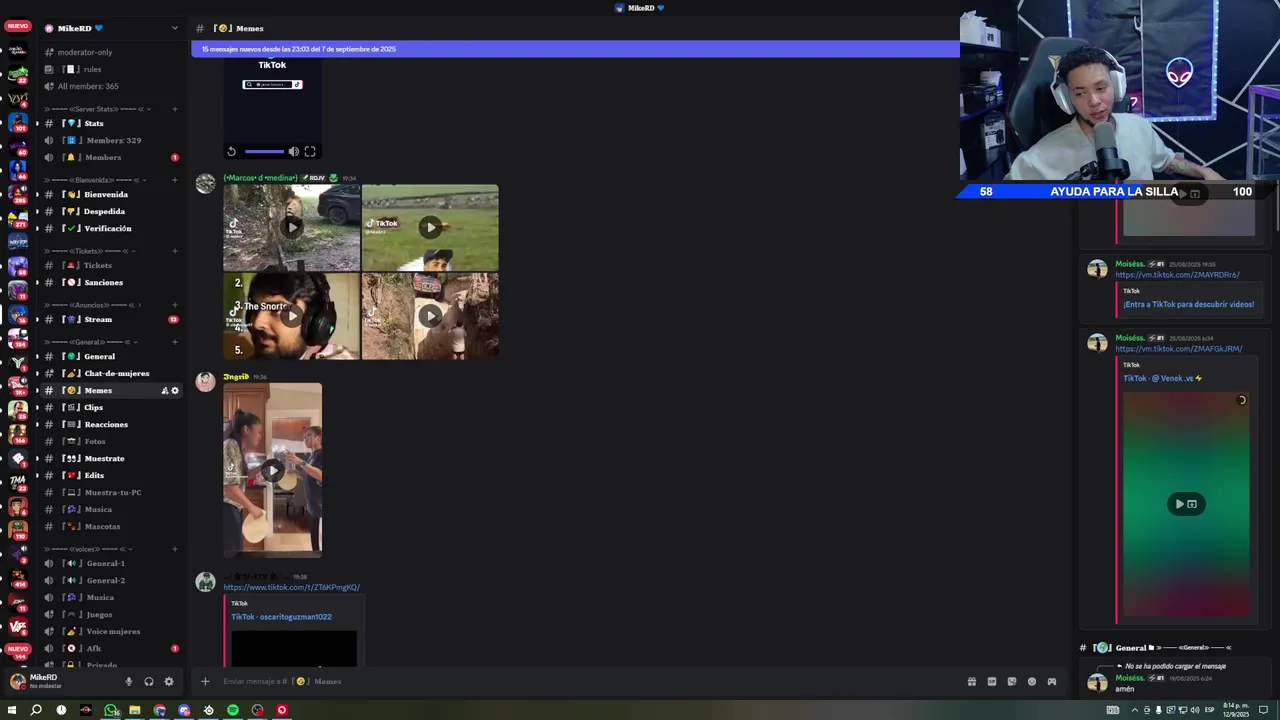Image resolution: width=1280 pixels, height=720 pixels.
Task: Open the GIF picker
Action: pyautogui.click(x=991, y=682)
